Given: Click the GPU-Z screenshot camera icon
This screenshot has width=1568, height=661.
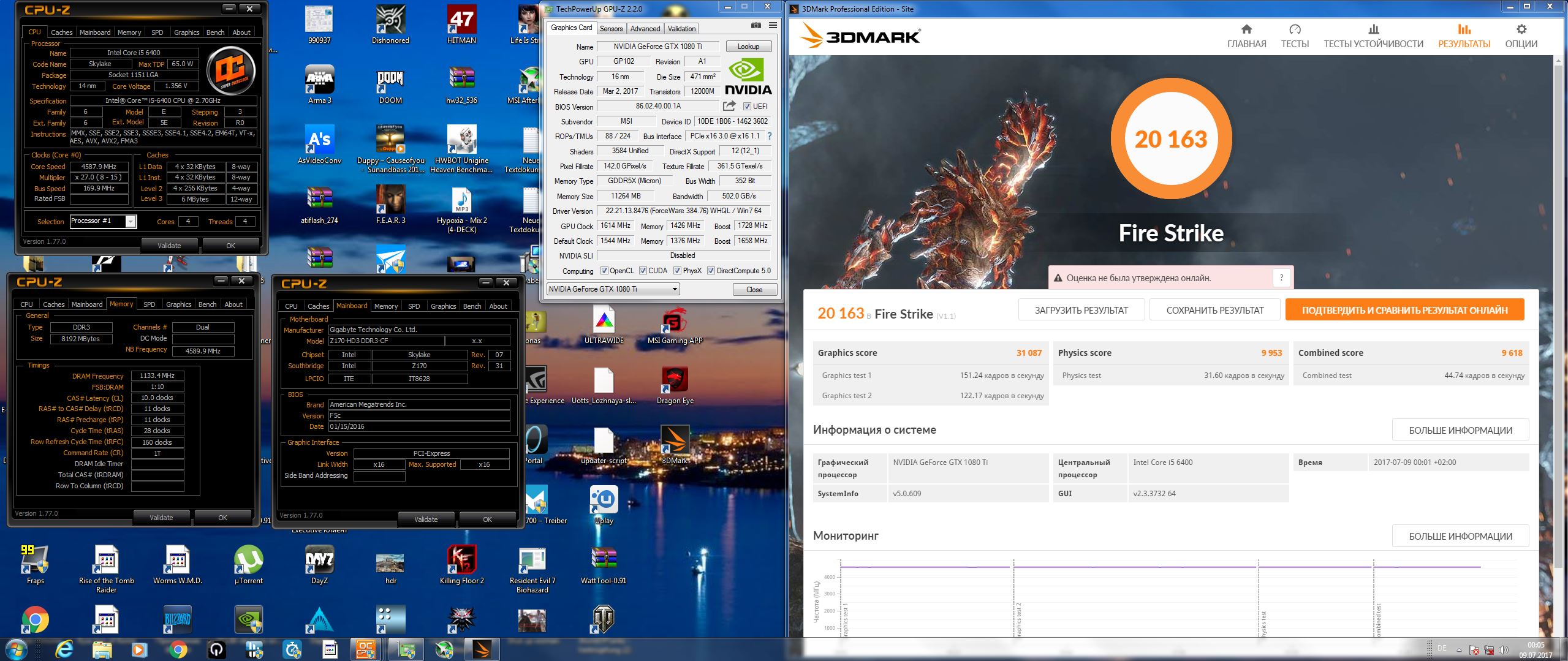Looking at the screenshot, I should [x=756, y=26].
